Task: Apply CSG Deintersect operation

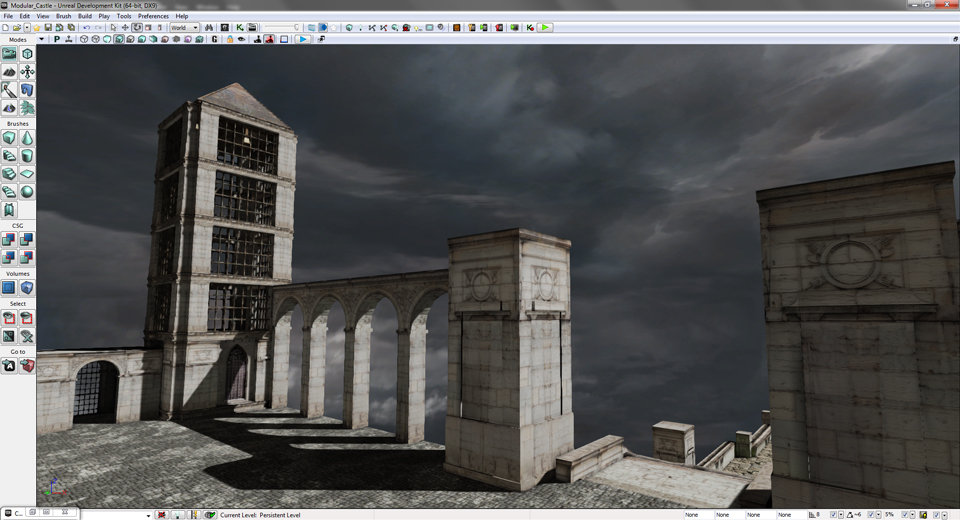Action: click(x=27, y=257)
